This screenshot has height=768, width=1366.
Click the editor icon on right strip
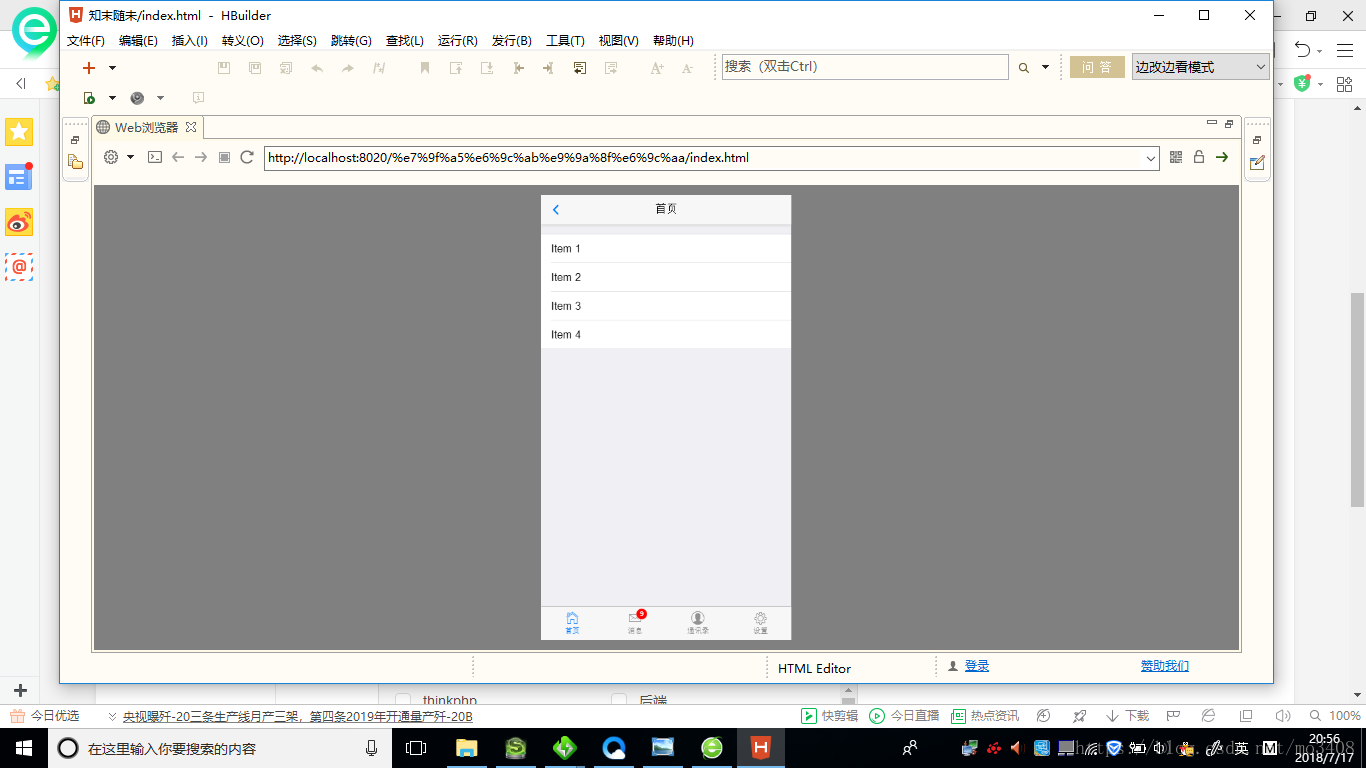tap(1257, 162)
